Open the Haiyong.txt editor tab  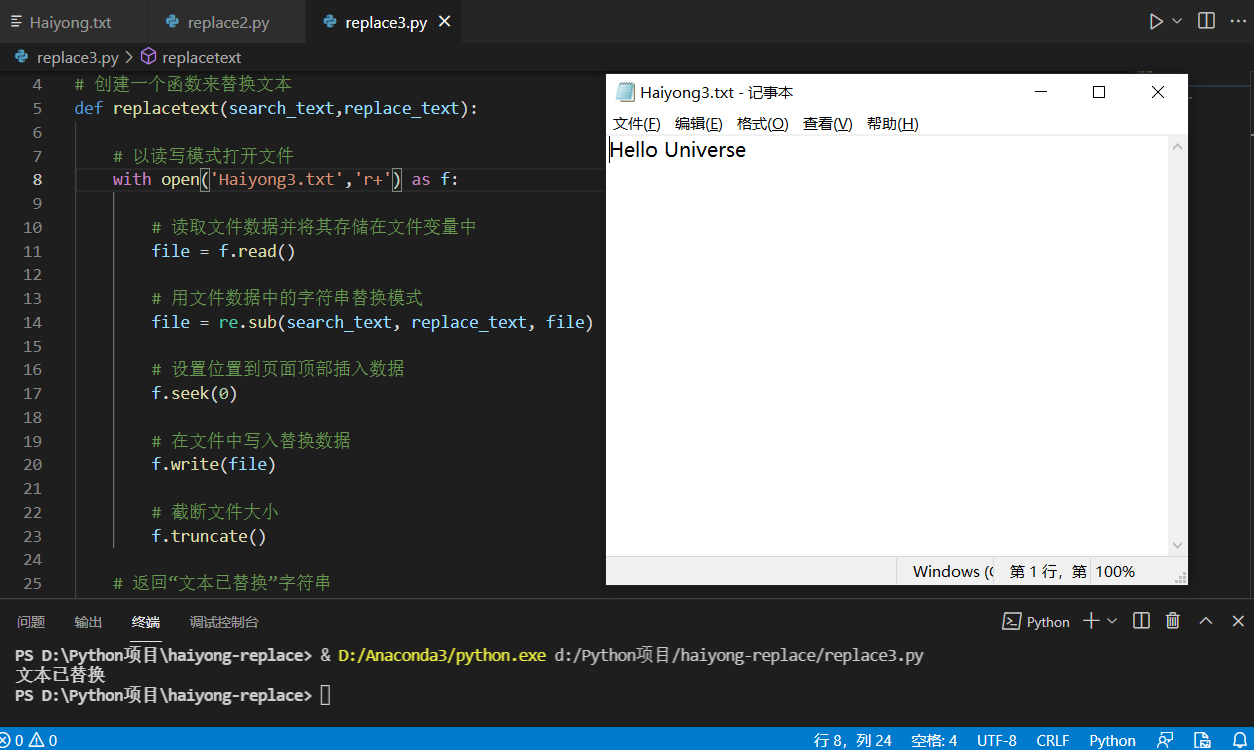pyautogui.click(x=70, y=22)
